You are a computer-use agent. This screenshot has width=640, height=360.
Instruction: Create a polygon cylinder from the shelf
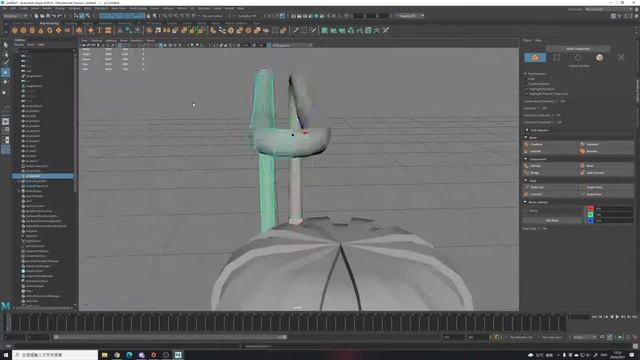click(32, 30)
